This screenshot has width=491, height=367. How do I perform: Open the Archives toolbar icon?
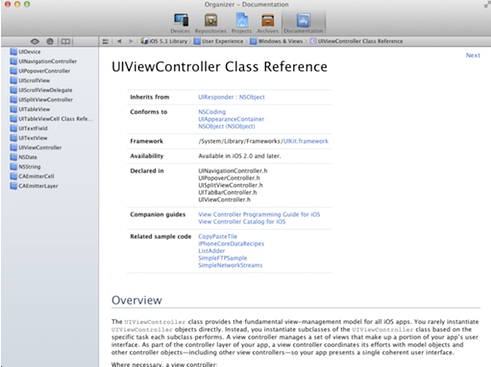click(x=267, y=23)
